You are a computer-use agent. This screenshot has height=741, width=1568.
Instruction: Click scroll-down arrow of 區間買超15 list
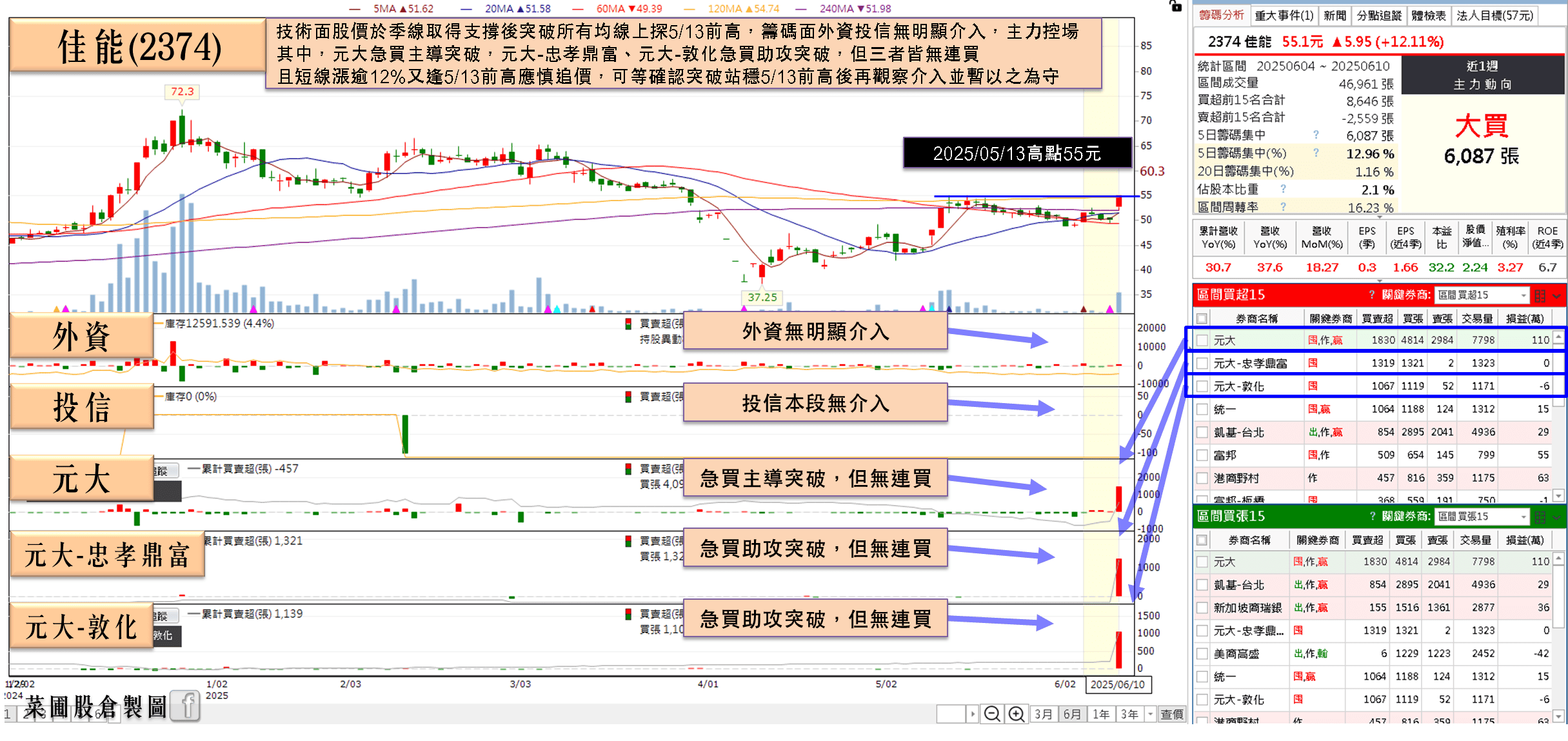(1558, 495)
